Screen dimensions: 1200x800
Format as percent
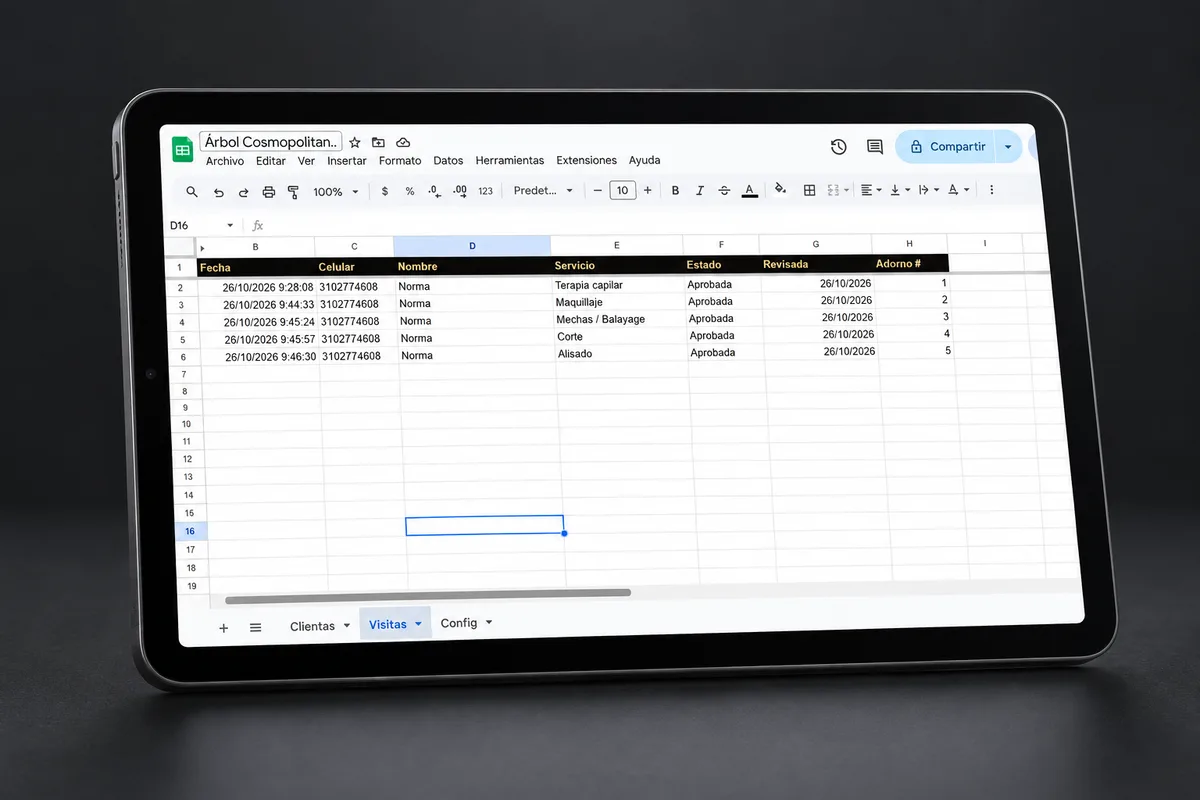[x=410, y=191]
